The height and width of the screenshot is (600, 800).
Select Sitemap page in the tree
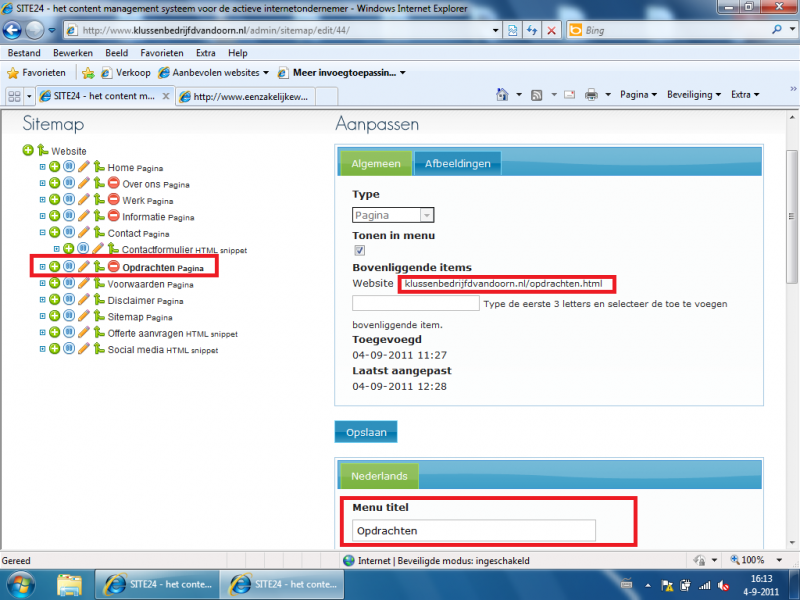126,317
